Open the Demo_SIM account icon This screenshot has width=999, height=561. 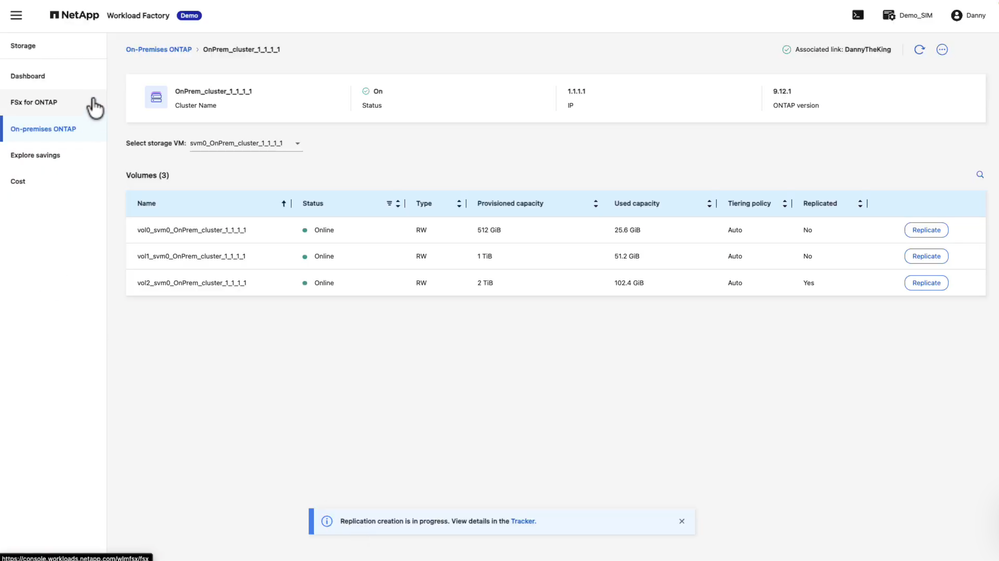(x=889, y=15)
